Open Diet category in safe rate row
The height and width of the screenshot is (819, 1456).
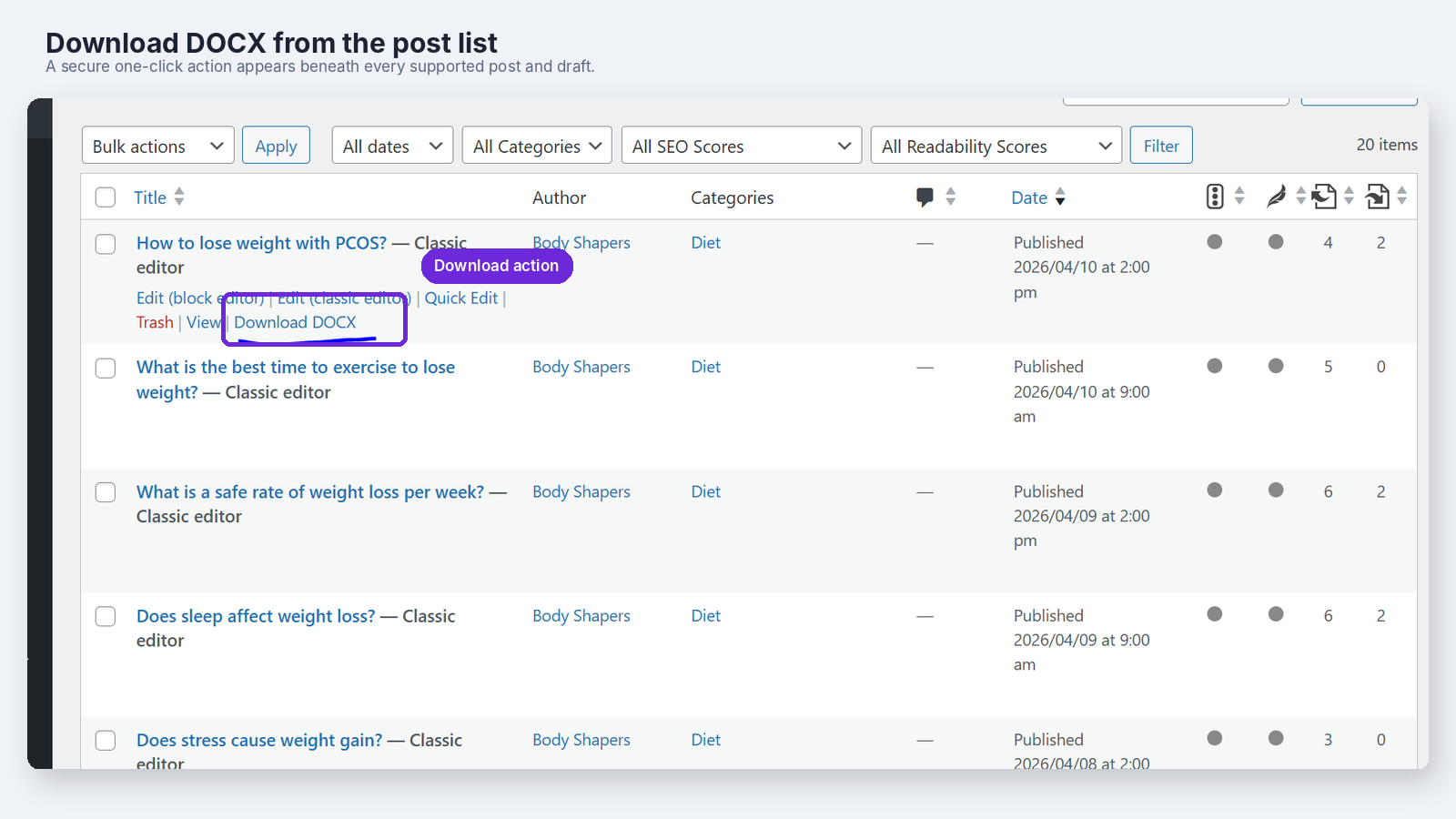[705, 491]
